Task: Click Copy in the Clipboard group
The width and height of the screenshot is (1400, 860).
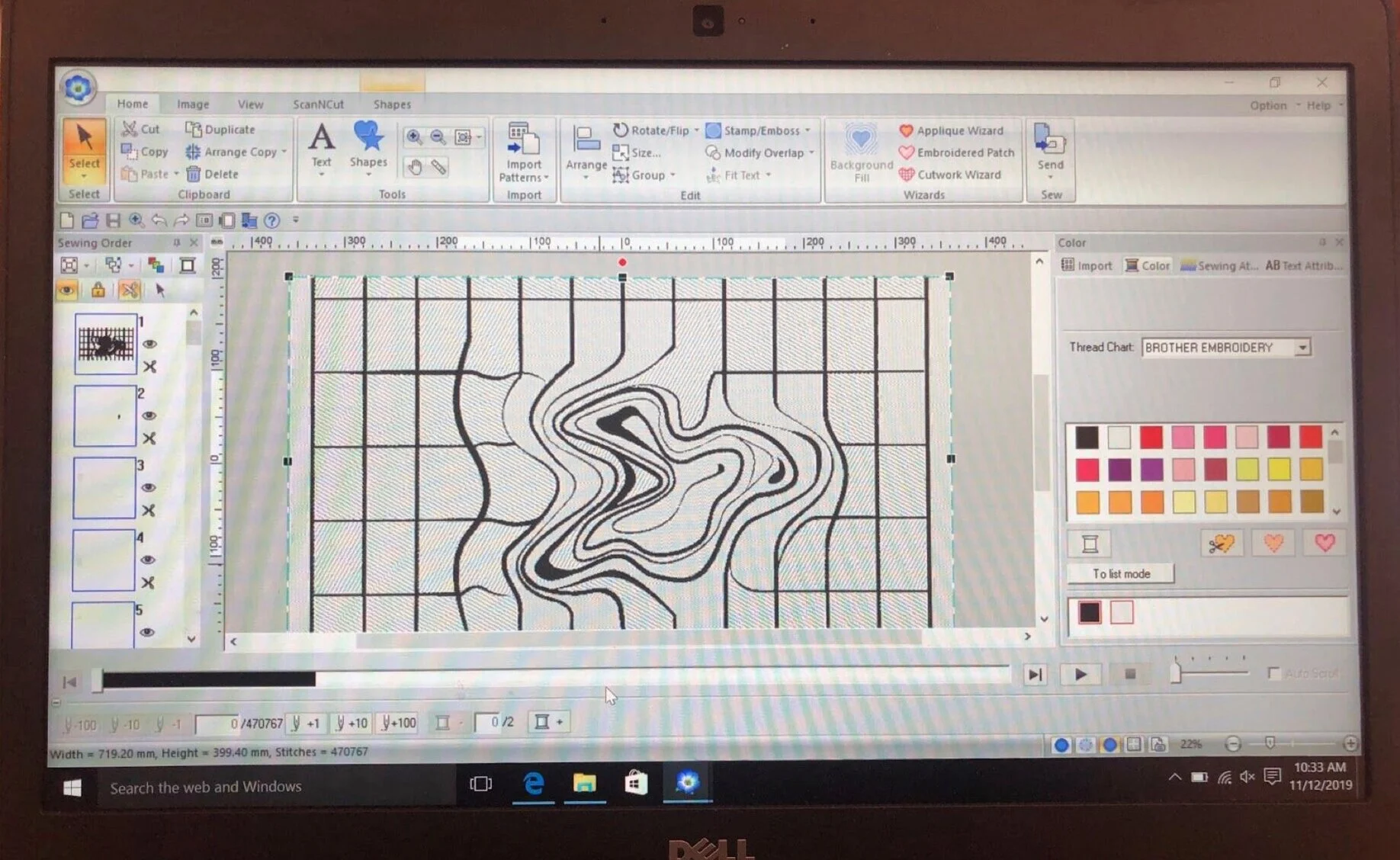Action: 145,152
